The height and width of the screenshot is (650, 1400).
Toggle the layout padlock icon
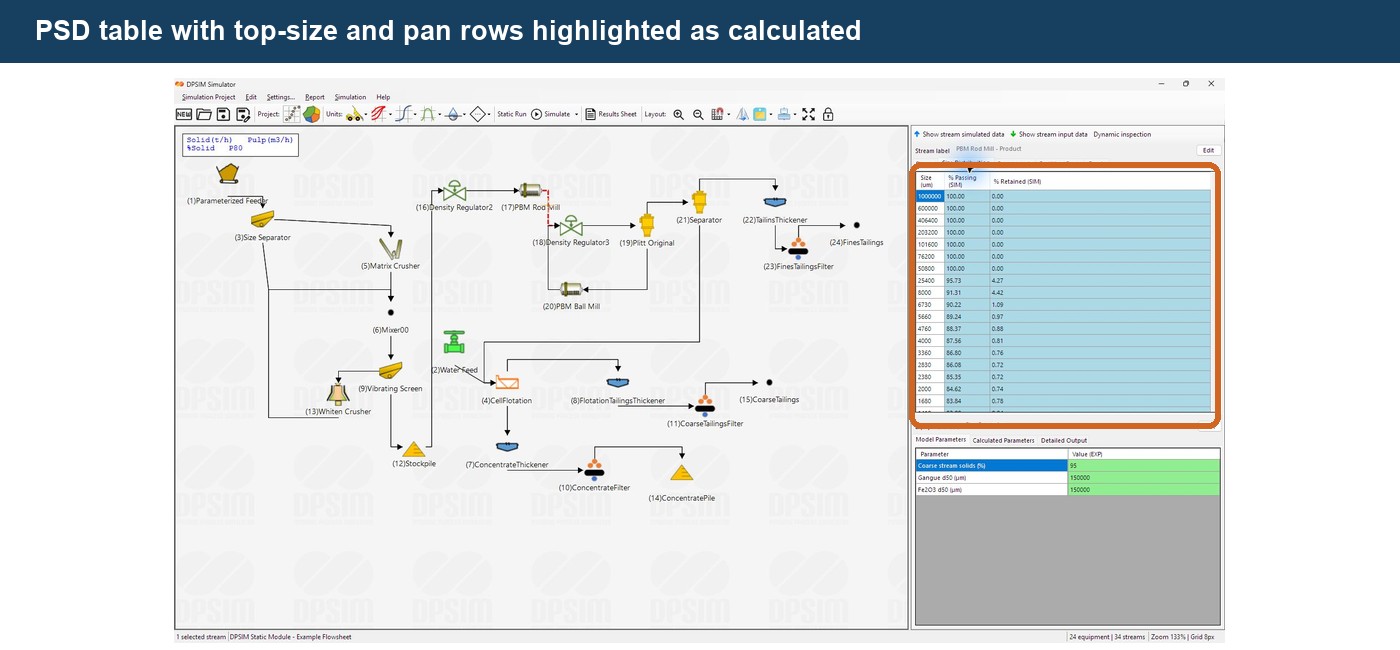tap(828, 114)
